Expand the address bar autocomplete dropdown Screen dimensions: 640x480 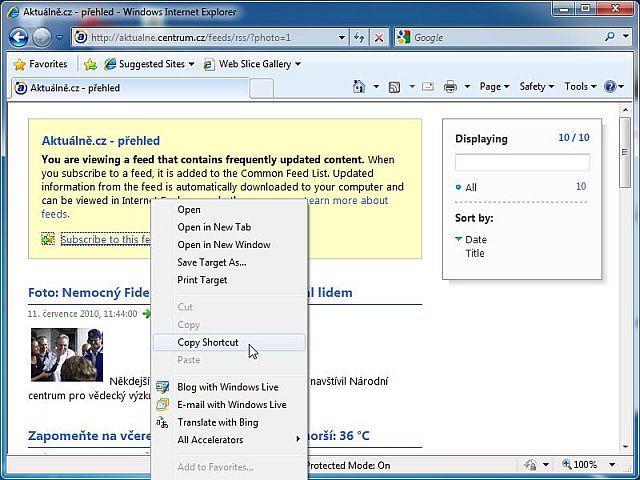[342, 38]
